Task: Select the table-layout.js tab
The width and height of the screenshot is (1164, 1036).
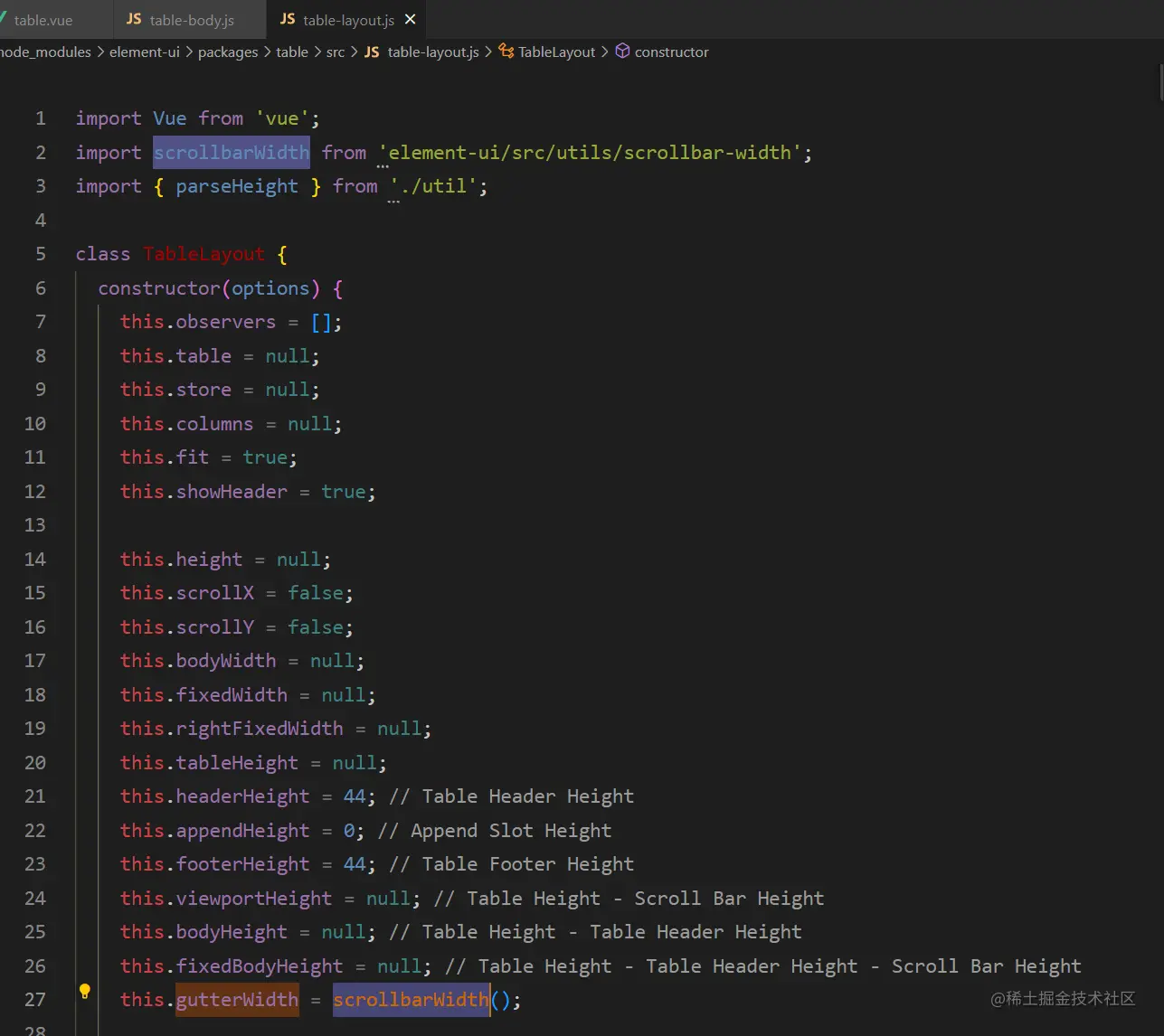Action: tap(348, 19)
